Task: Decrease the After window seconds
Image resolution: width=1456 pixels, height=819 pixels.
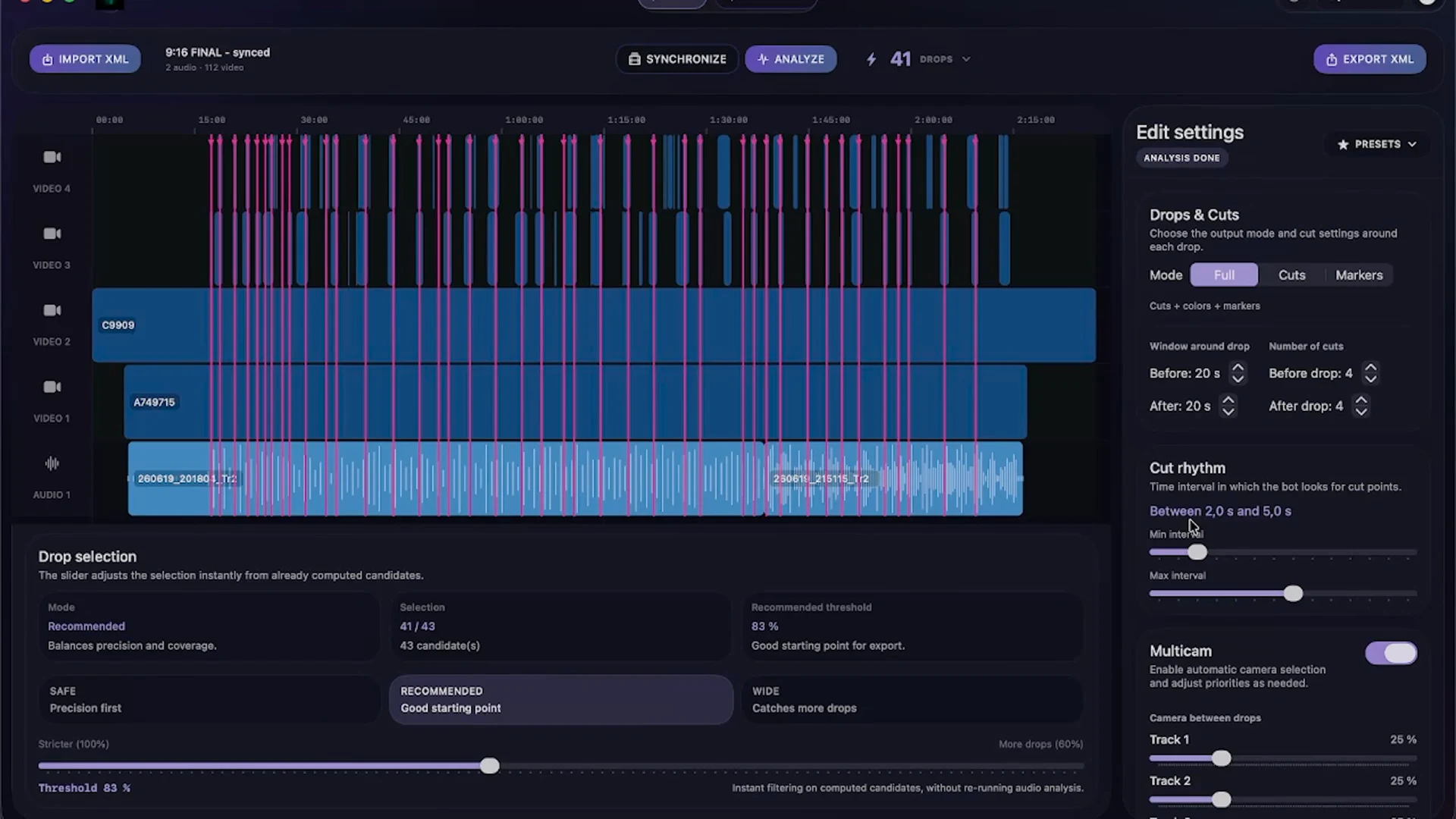Action: 1228,412
